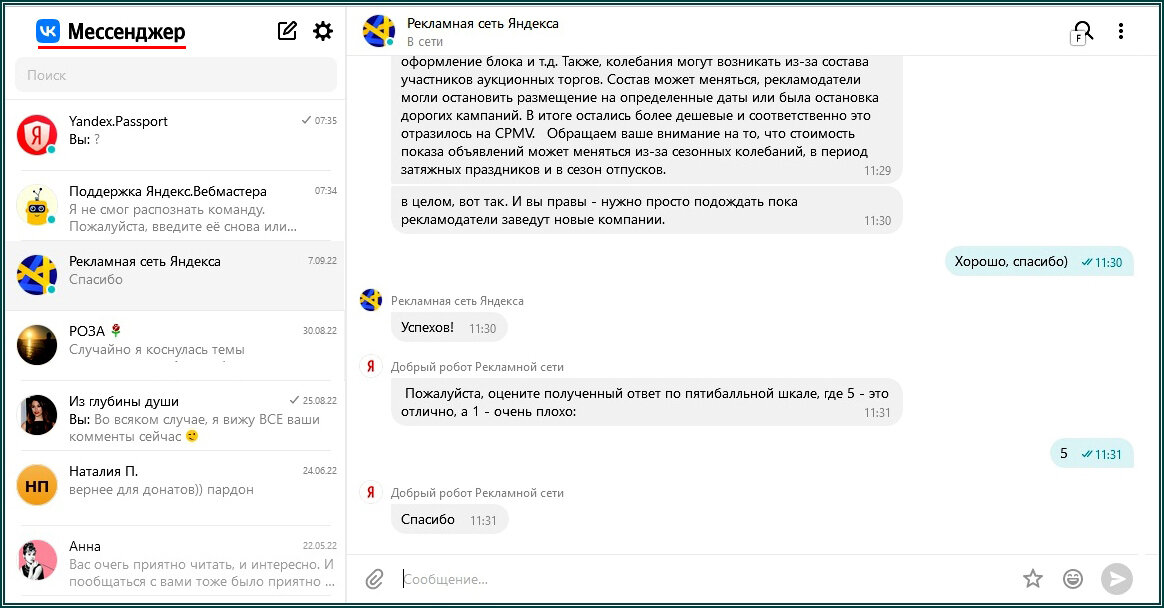Click the Yandex.Passport chat avatar
The width and height of the screenshot is (1164, 608).
coord(37,131)
